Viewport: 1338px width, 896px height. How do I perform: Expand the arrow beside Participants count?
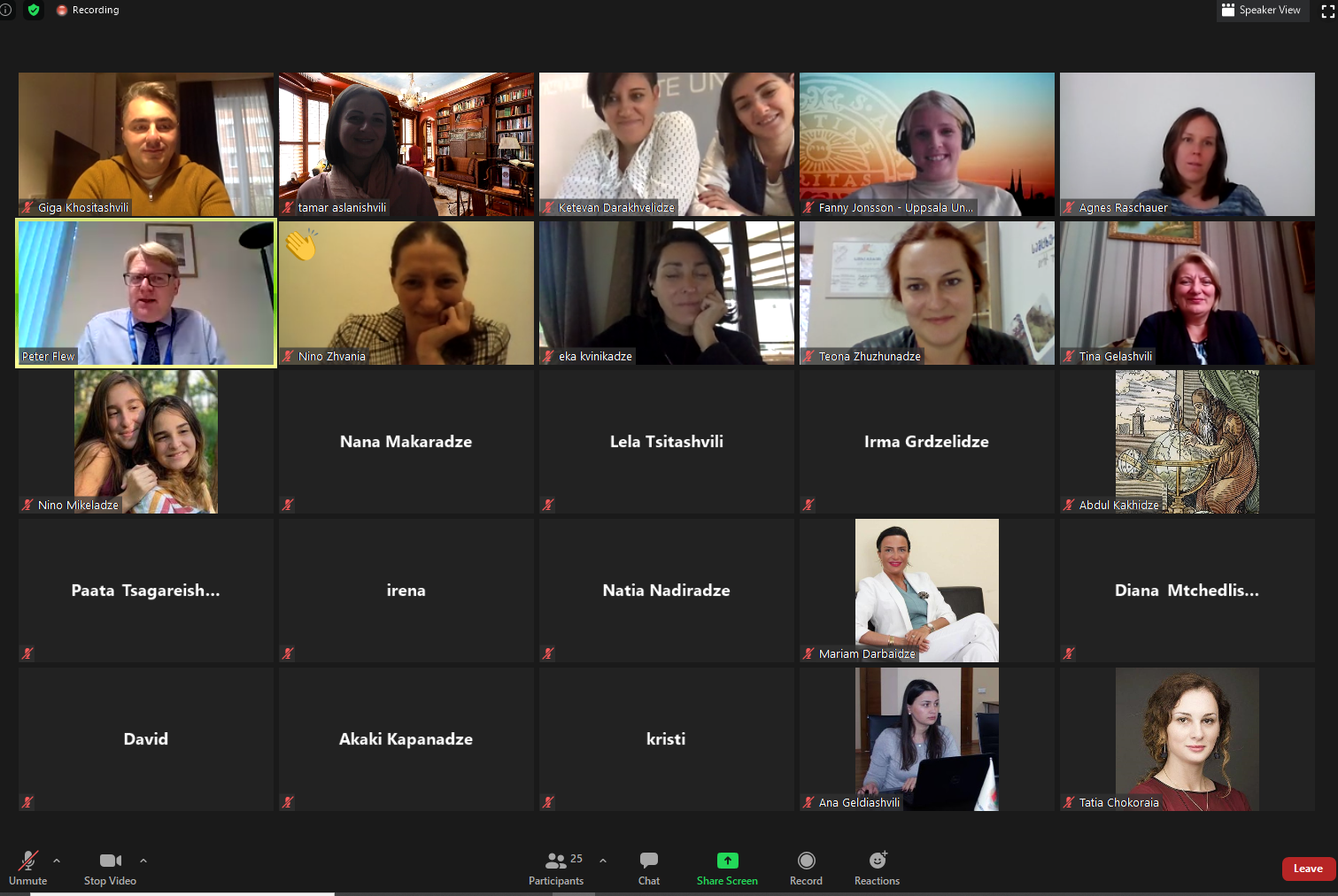click(x=603, y=861)
